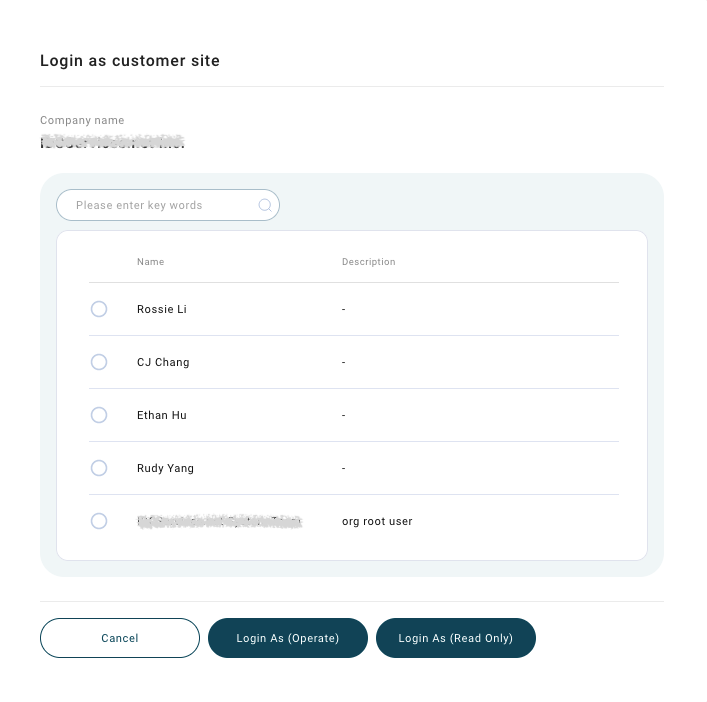This screenshot has height=702, width=707.
Task: Click the Ethan Hu name text
Action: pos(162,415)
